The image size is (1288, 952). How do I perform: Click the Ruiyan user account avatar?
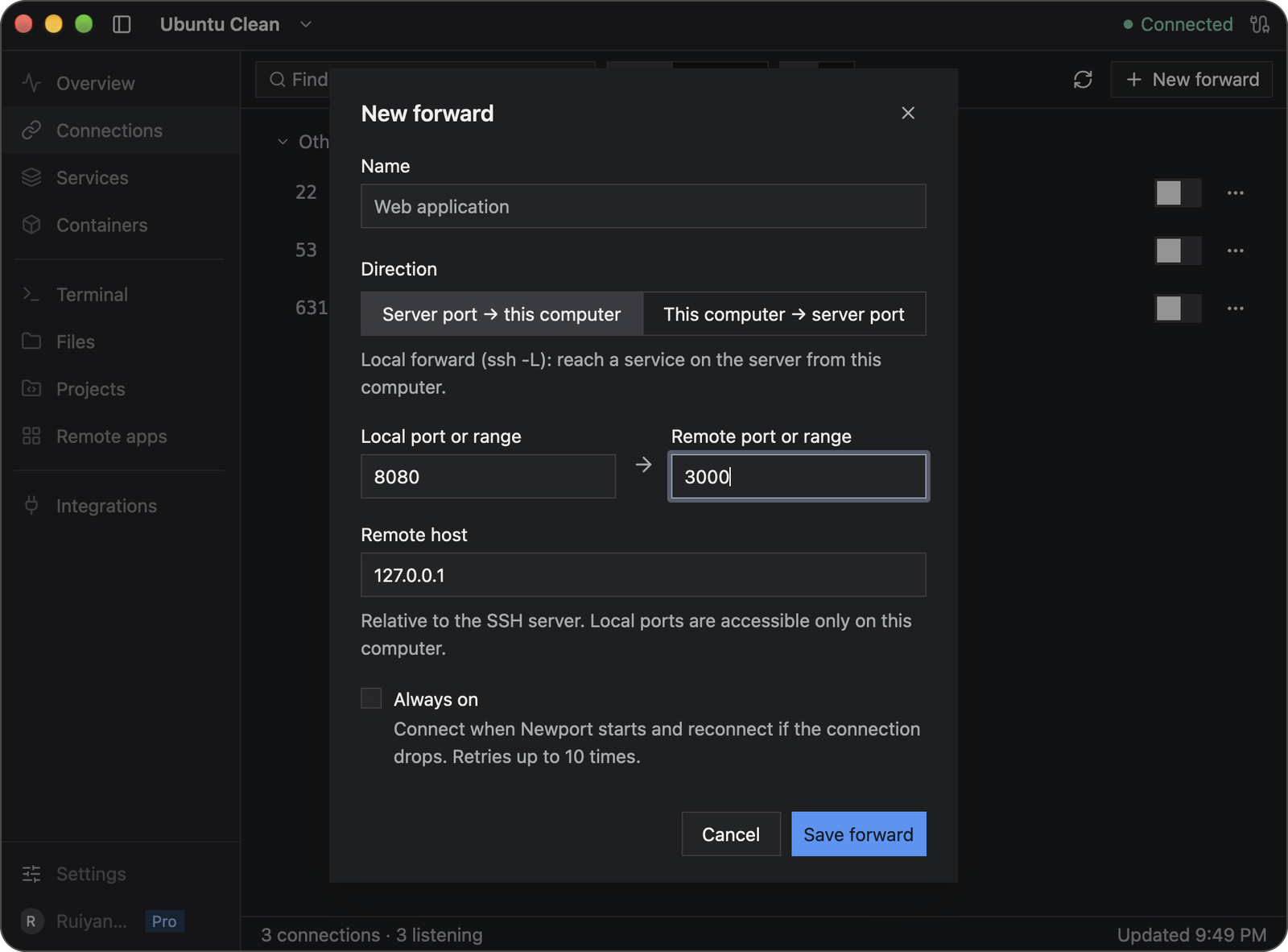point(31,921)
